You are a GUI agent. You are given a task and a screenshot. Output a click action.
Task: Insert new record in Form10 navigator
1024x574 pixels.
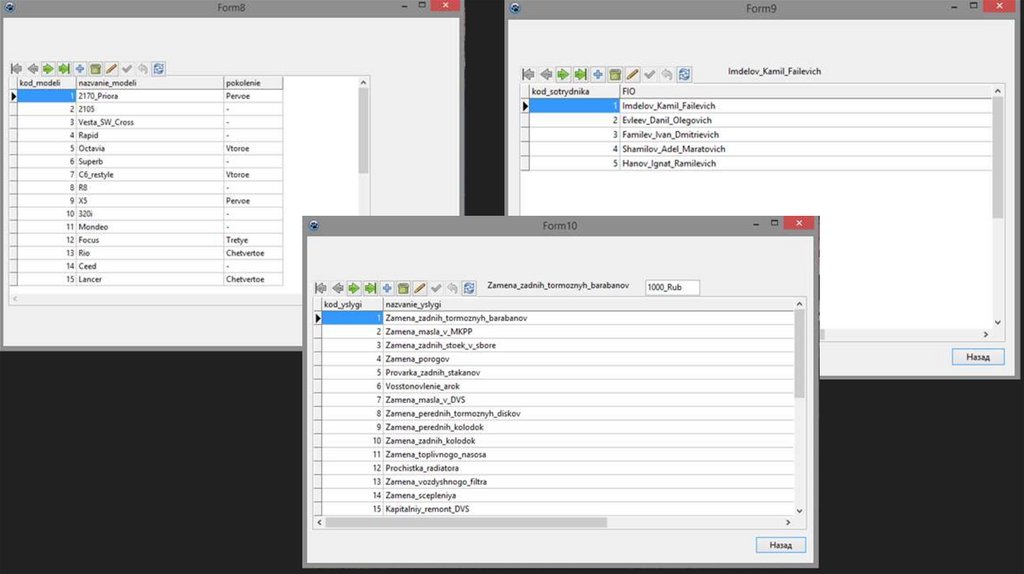(x=387, y=288)
